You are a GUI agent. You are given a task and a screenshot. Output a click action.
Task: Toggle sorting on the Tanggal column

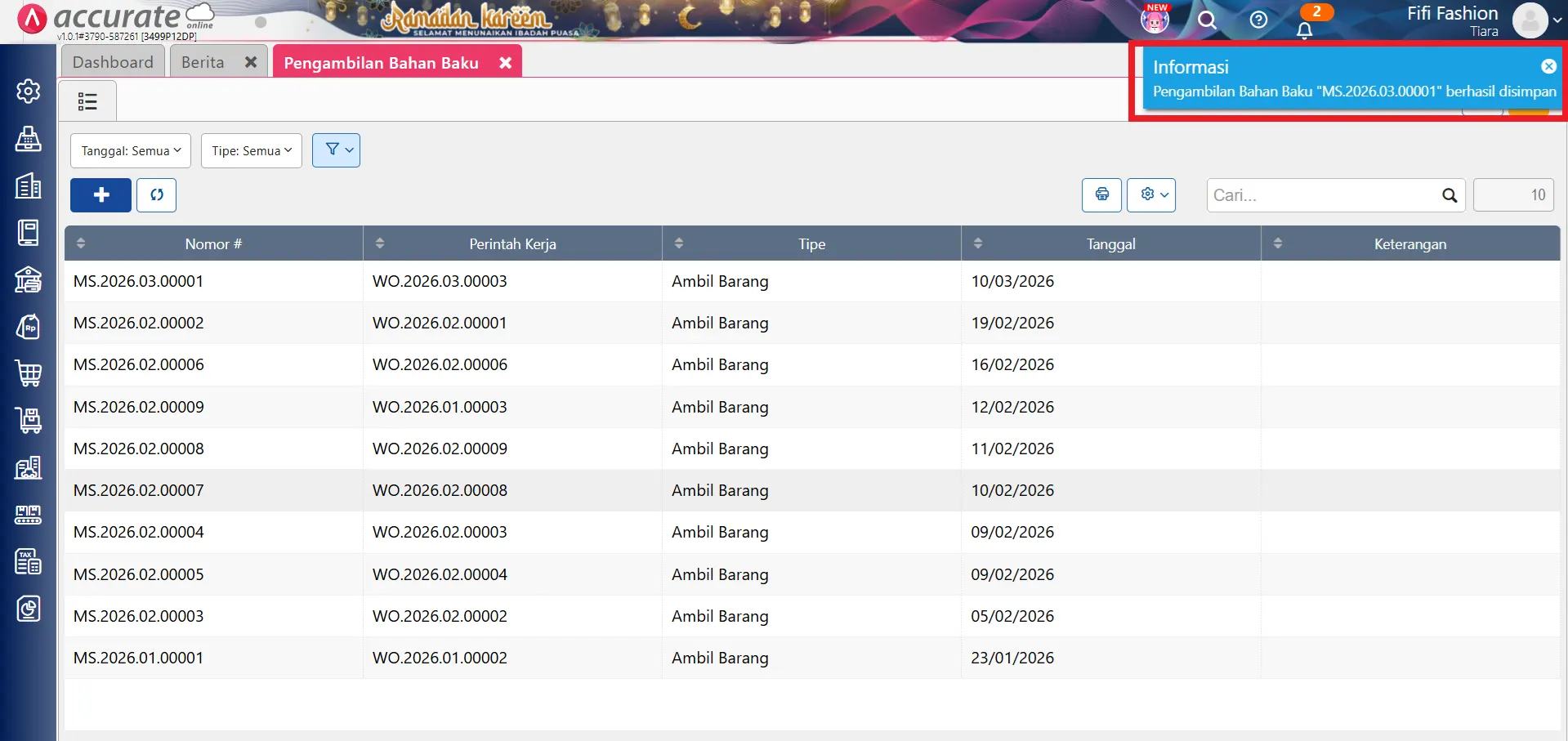(1110, 243)
